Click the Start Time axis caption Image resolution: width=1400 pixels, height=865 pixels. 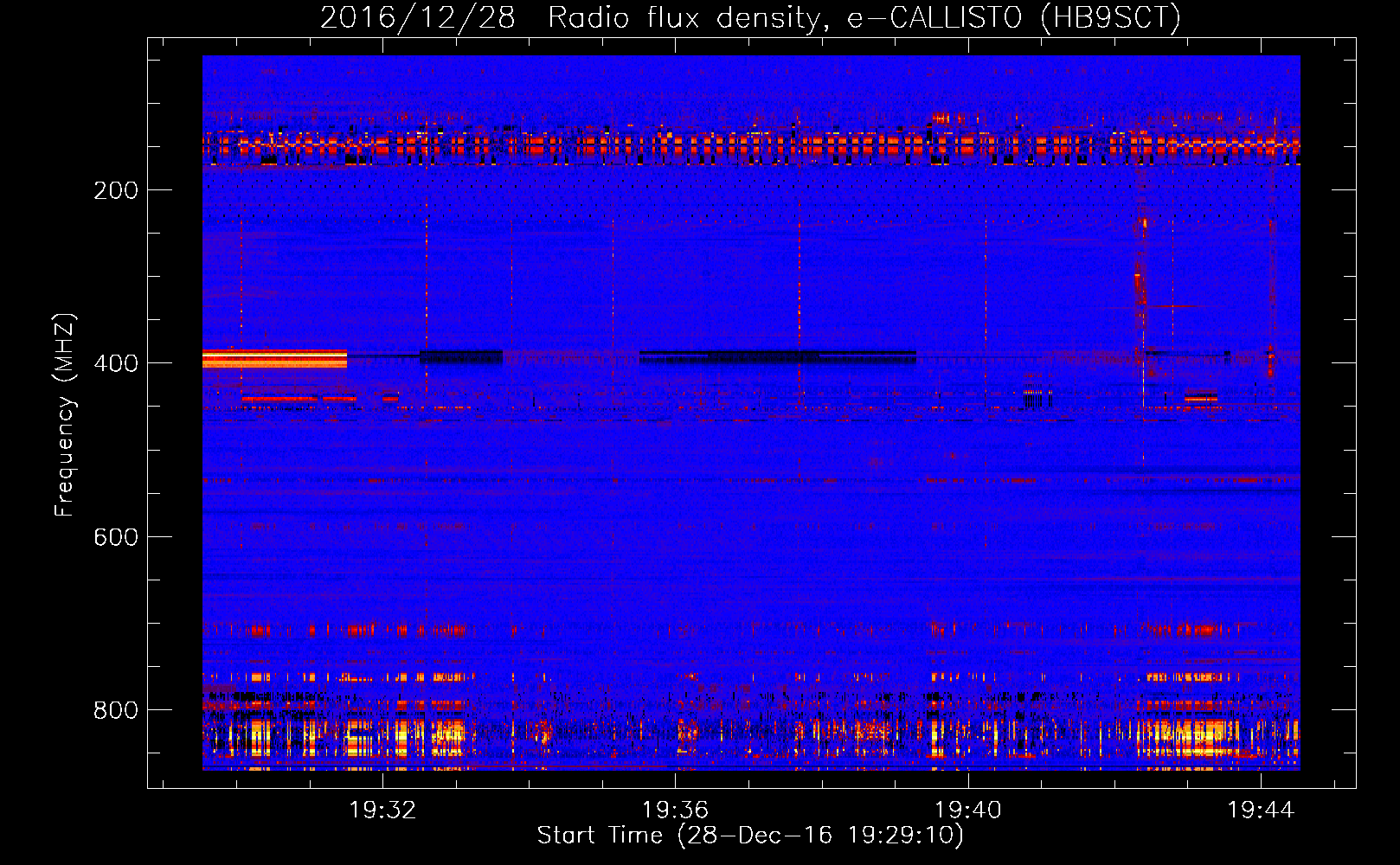click(x=750, y=836)
